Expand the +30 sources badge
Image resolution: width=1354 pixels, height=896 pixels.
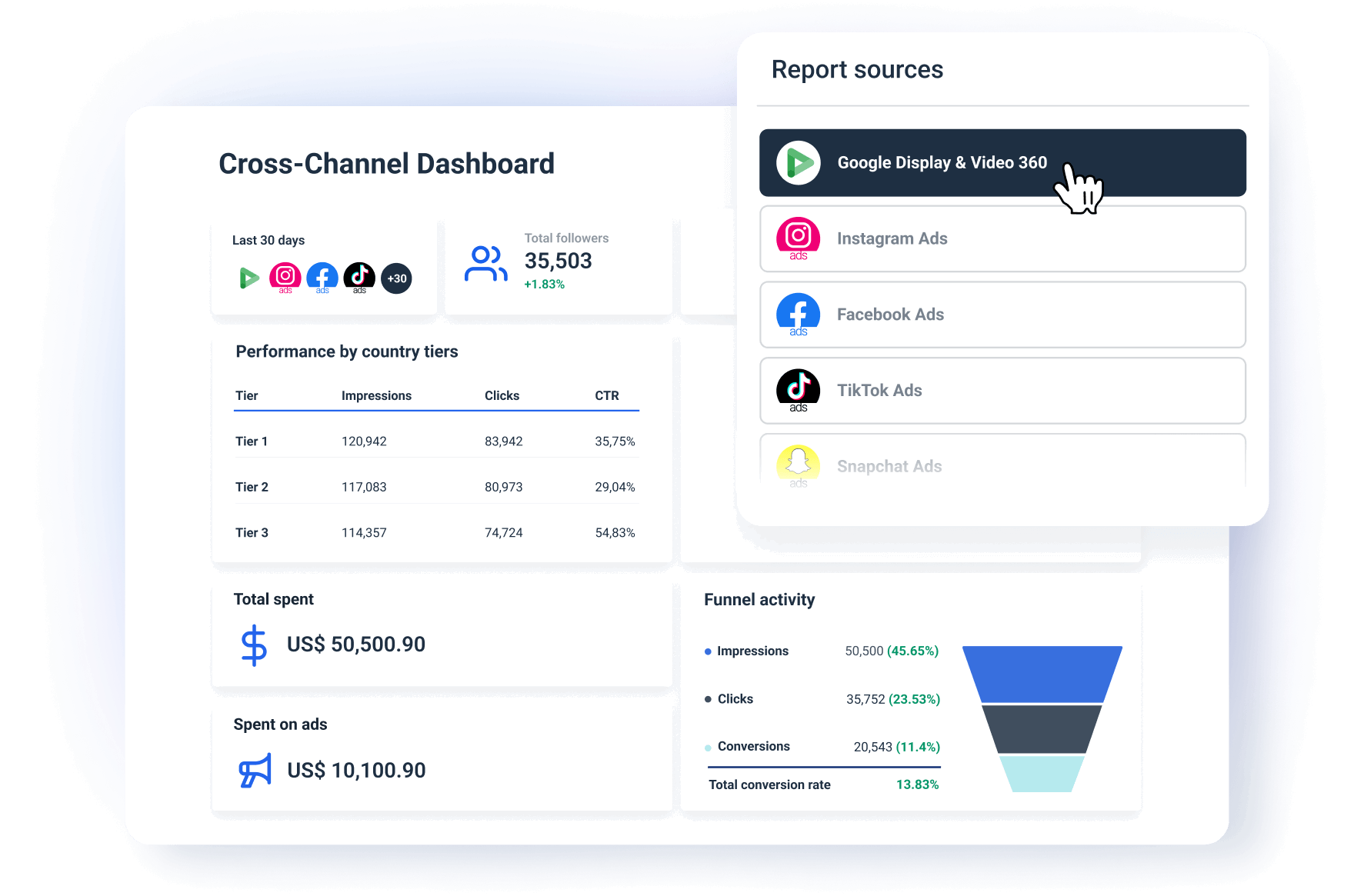(x=396, y=278)
